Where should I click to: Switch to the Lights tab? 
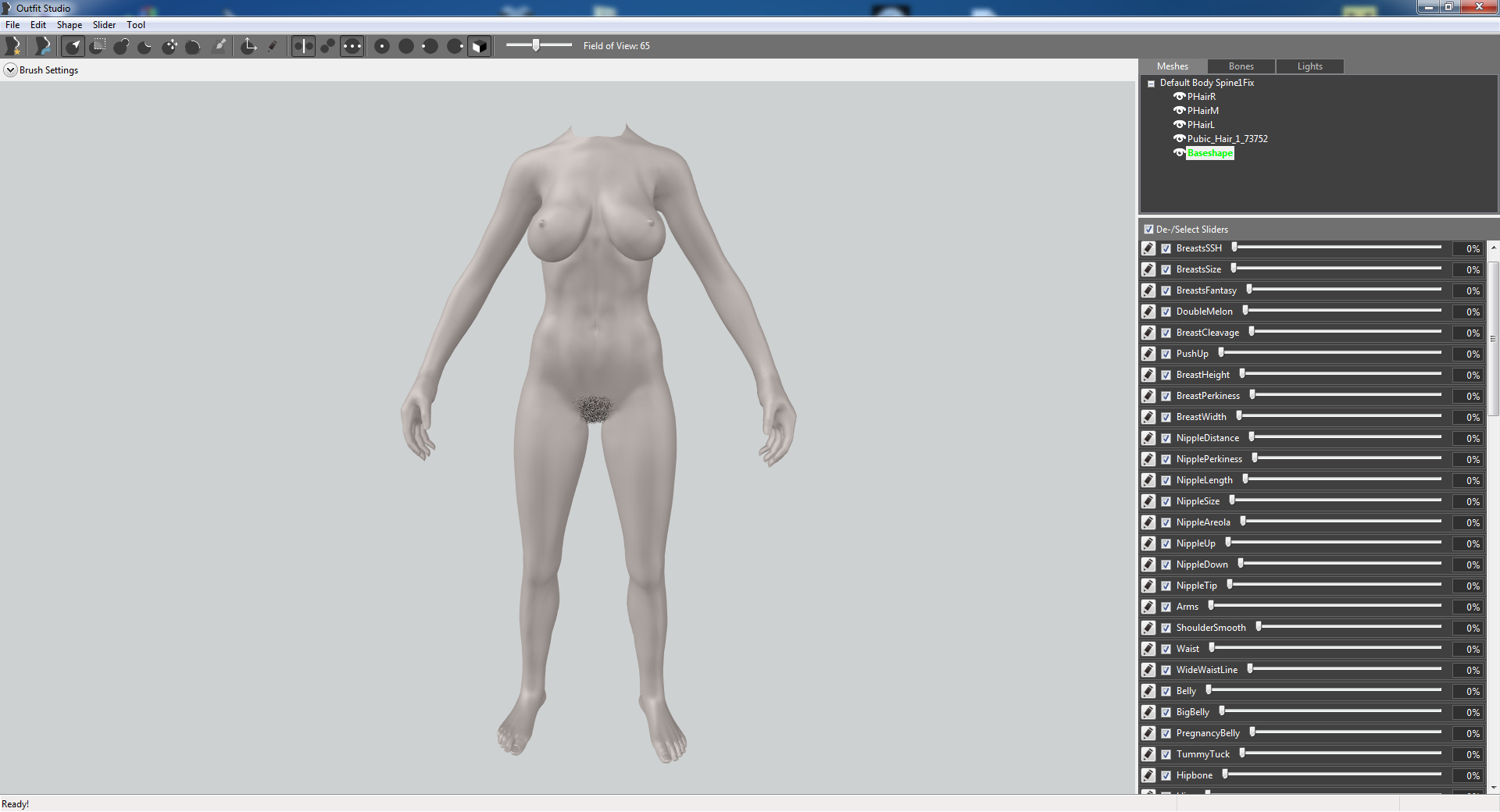pyautogui.click(x=1310, y=66)
